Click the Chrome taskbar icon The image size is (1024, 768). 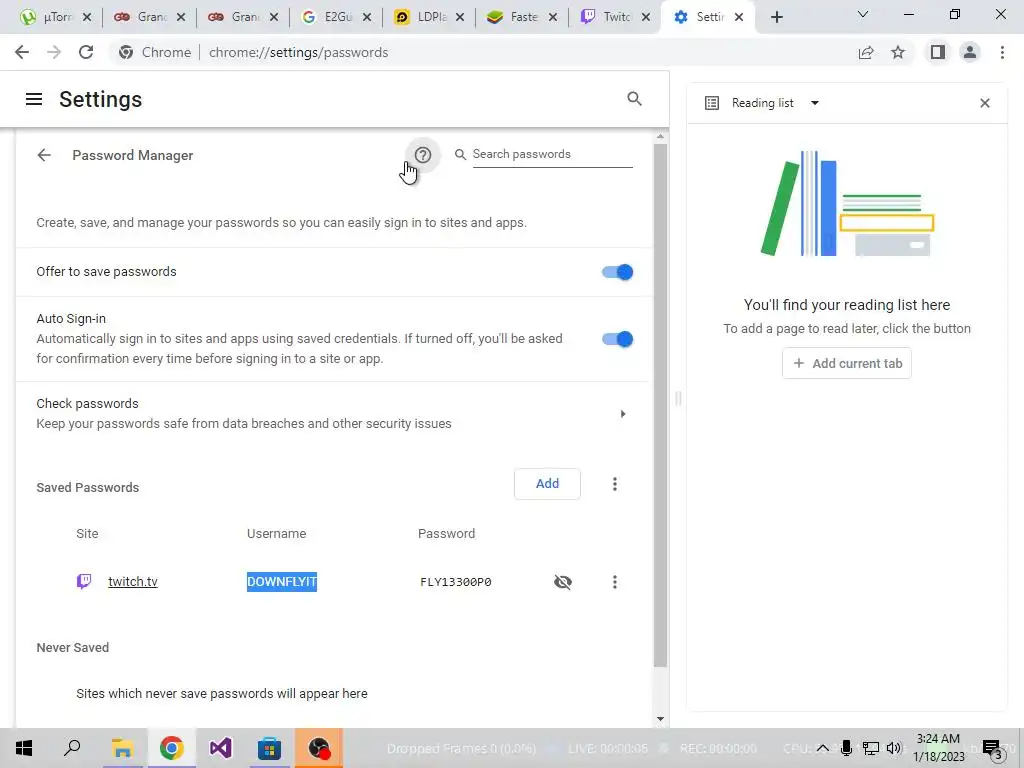[171, 748]
